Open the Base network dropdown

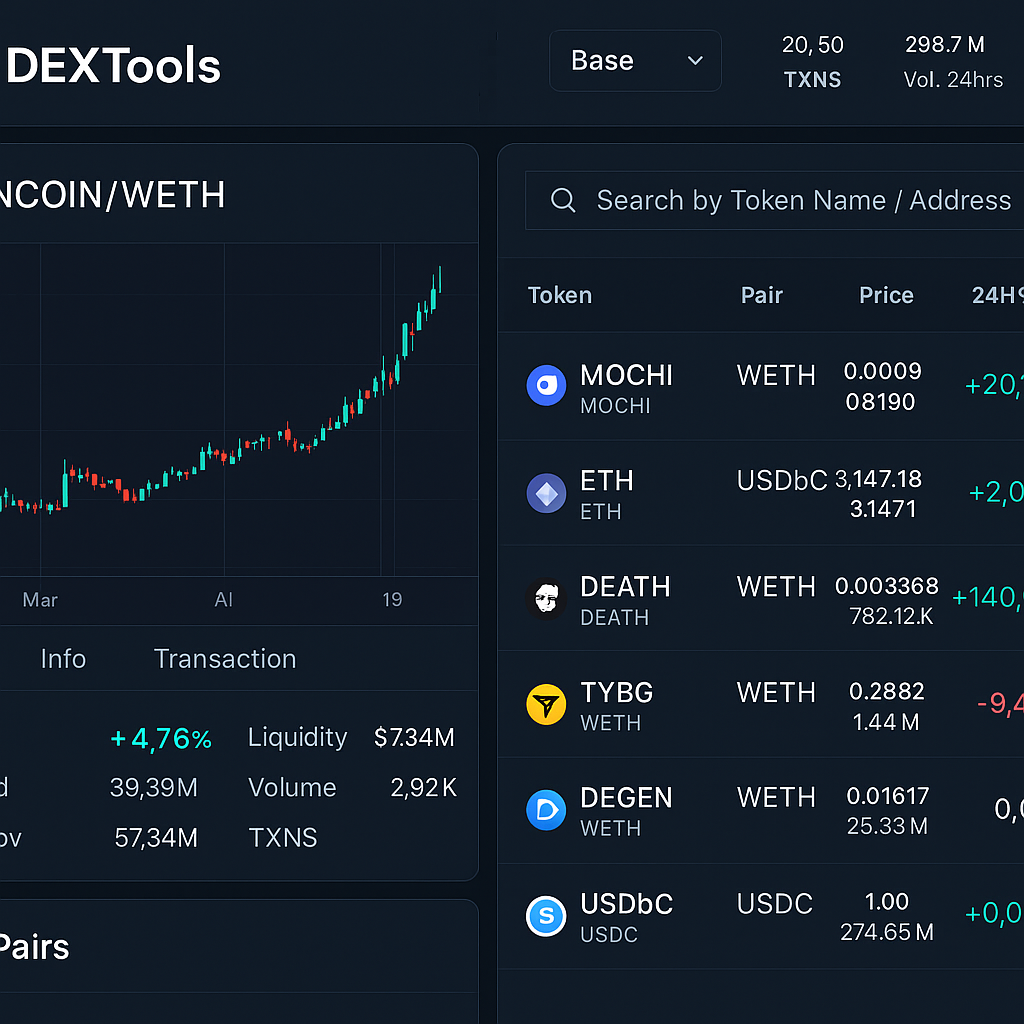pyautogui.click(x=635, y=60)
